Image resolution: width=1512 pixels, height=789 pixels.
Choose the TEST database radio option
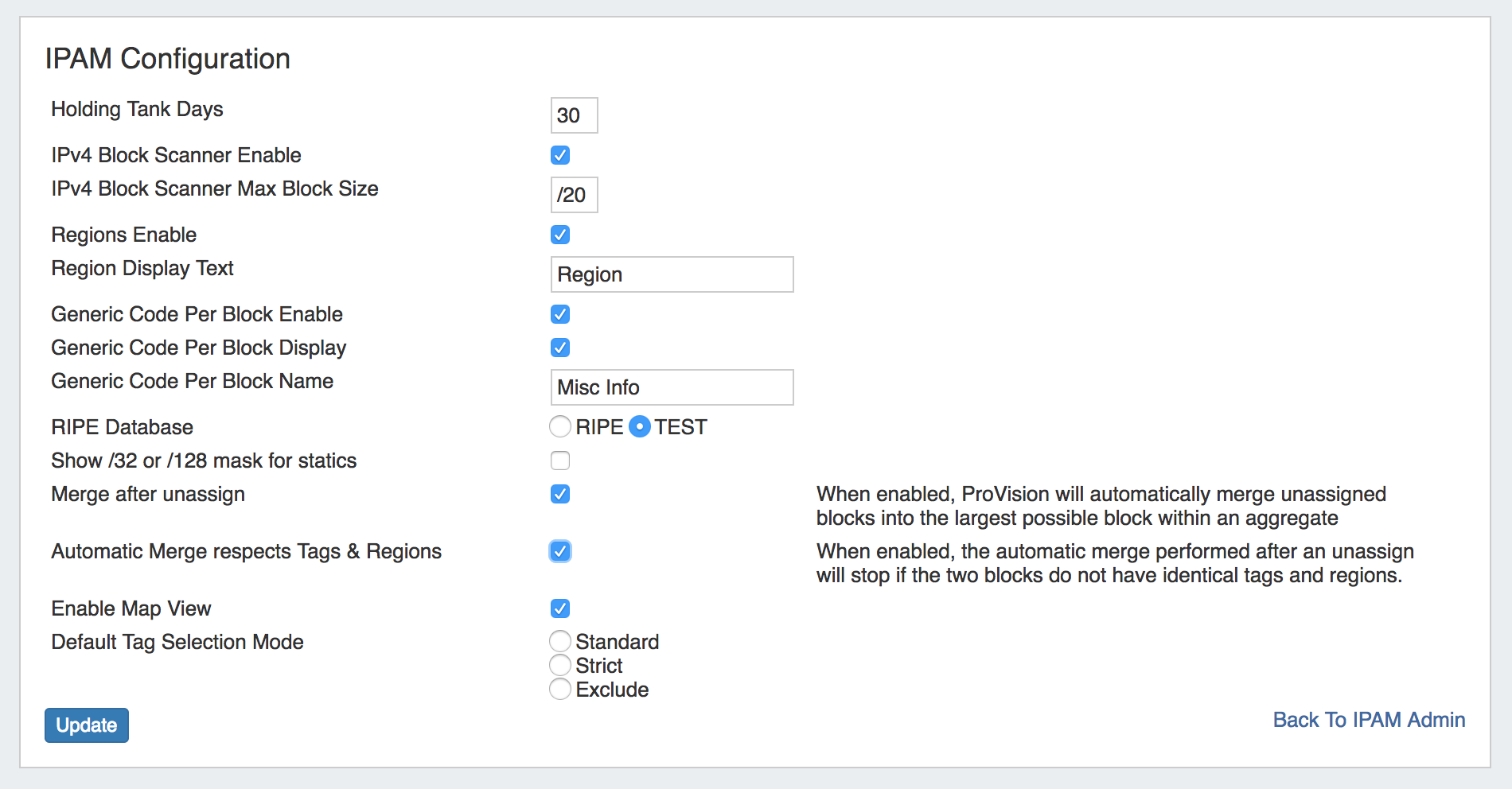[x=640, y=427]
